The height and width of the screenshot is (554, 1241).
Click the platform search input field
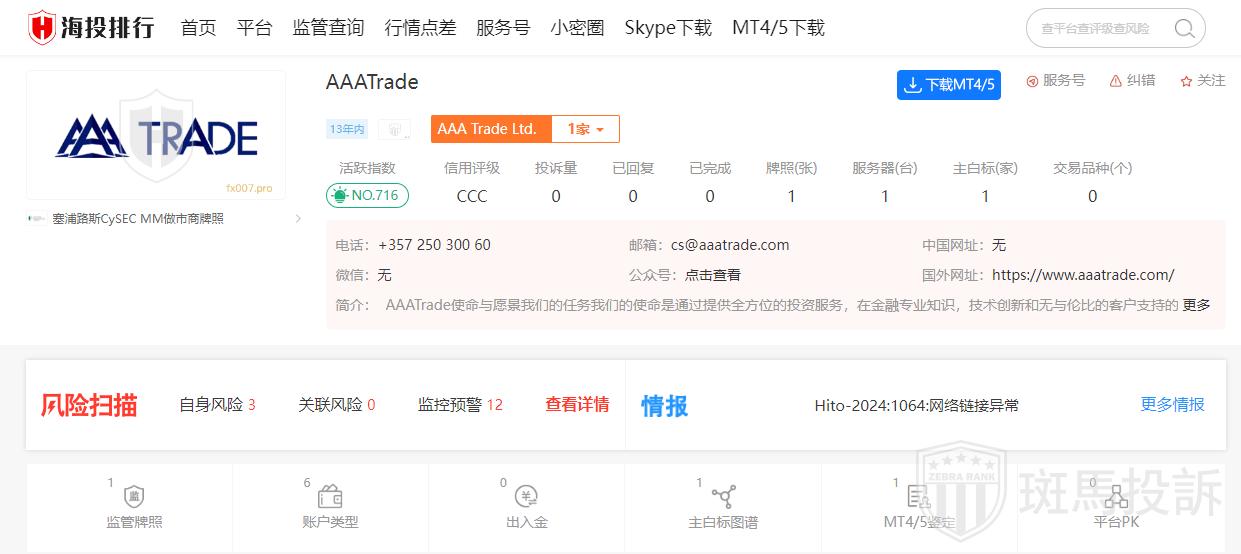point(1098,29)
